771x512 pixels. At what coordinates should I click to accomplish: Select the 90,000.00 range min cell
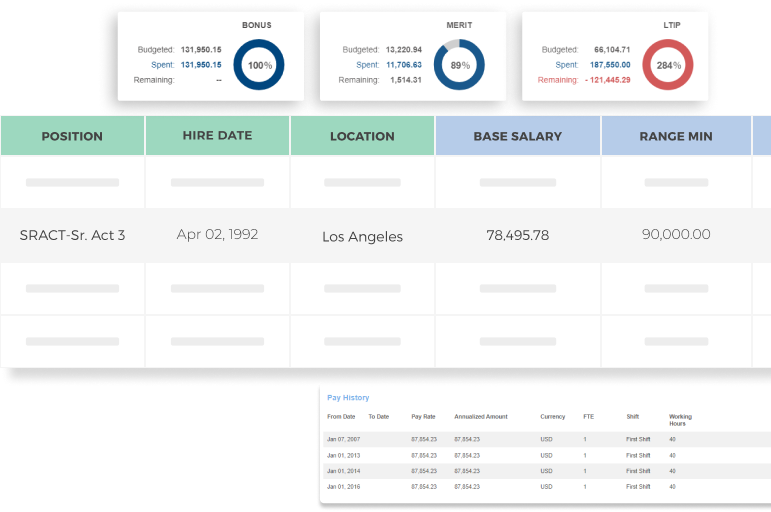(x=675, y=235)
